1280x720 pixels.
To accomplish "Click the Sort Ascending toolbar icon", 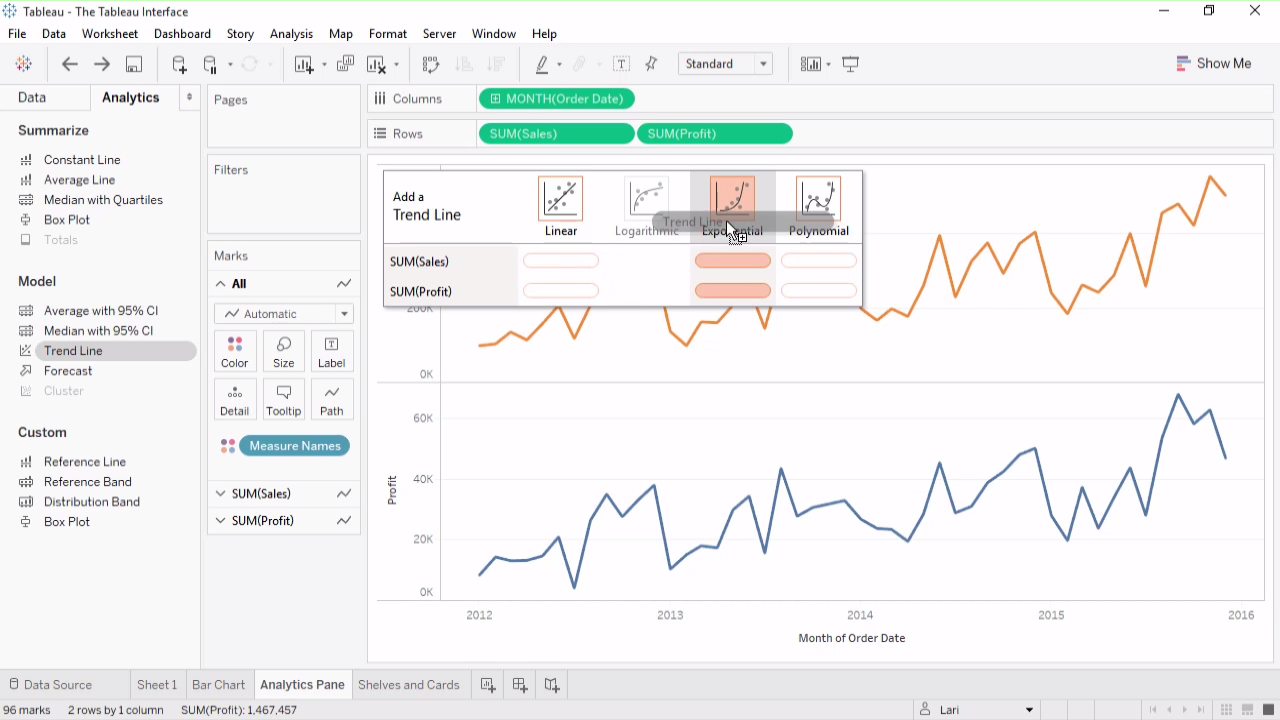I will [463, 63].
